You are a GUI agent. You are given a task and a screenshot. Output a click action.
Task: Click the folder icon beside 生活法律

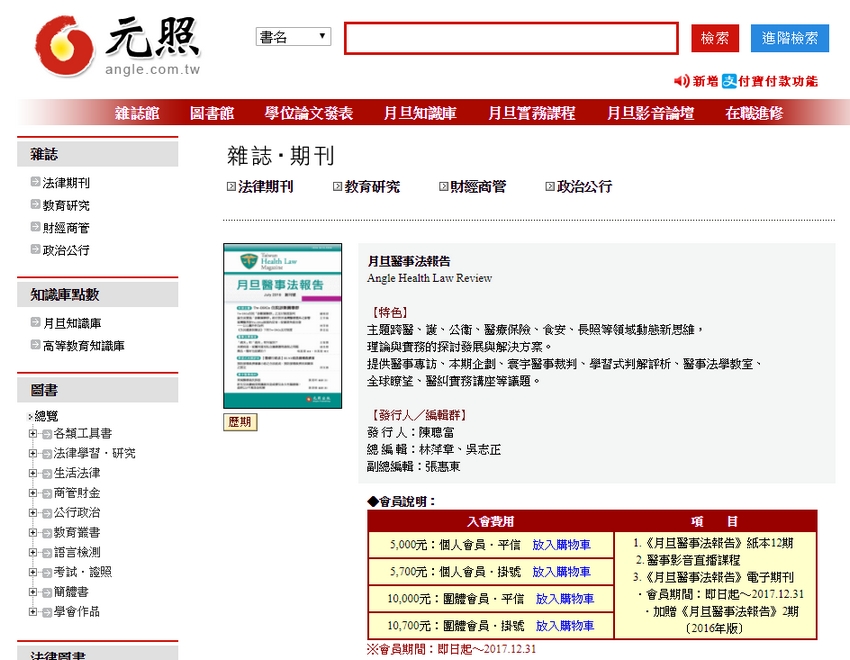click(x=47, y=474)
